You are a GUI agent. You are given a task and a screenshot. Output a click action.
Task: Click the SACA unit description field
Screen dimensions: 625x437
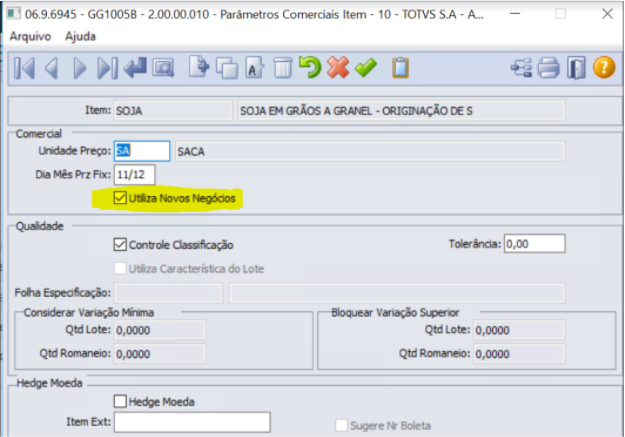point(370,152)
